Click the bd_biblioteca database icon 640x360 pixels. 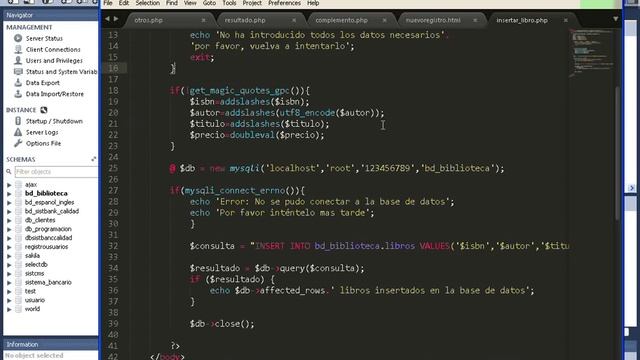[x=18, y=193]
